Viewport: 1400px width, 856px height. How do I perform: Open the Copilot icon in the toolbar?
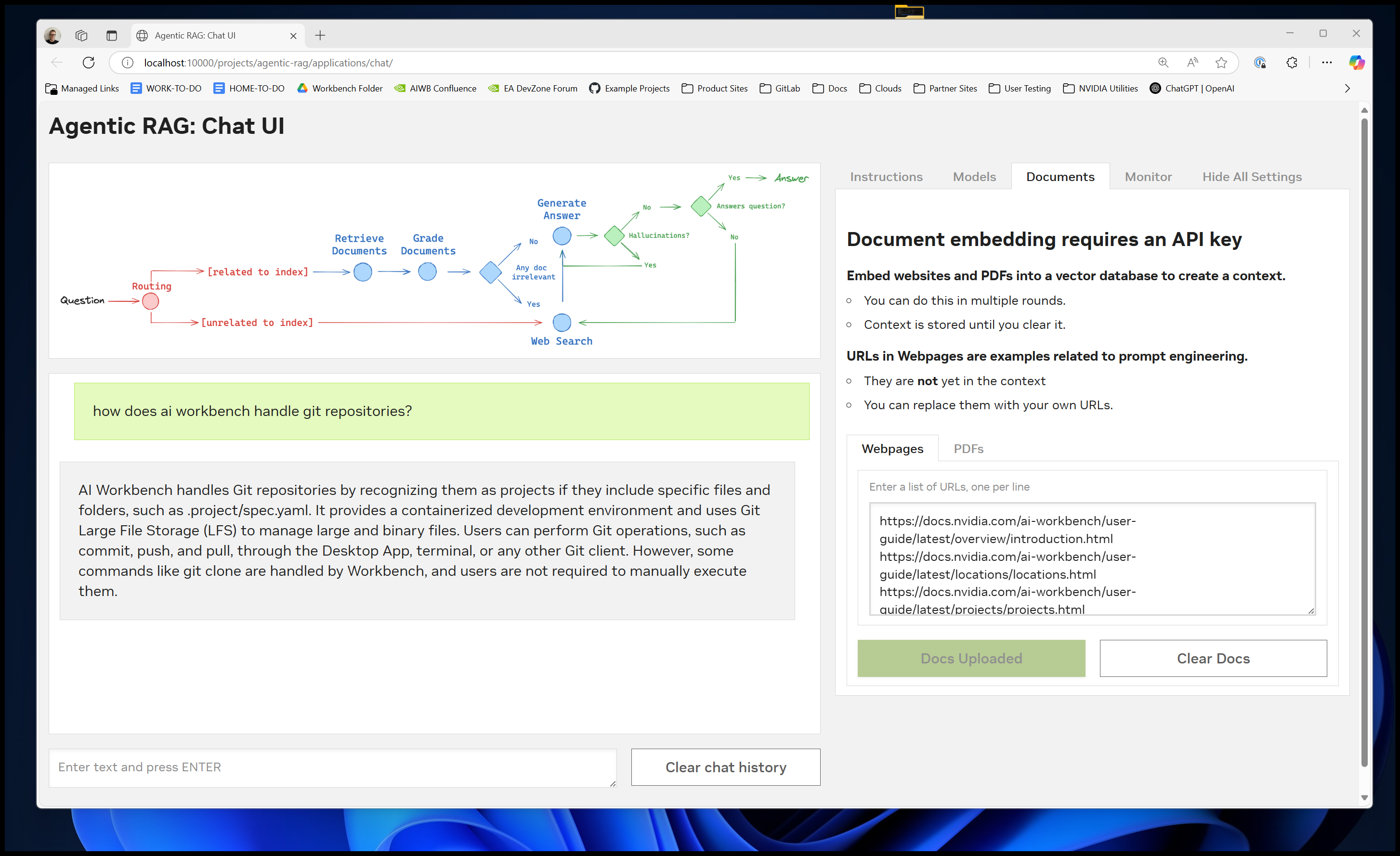pos(1357,63)
